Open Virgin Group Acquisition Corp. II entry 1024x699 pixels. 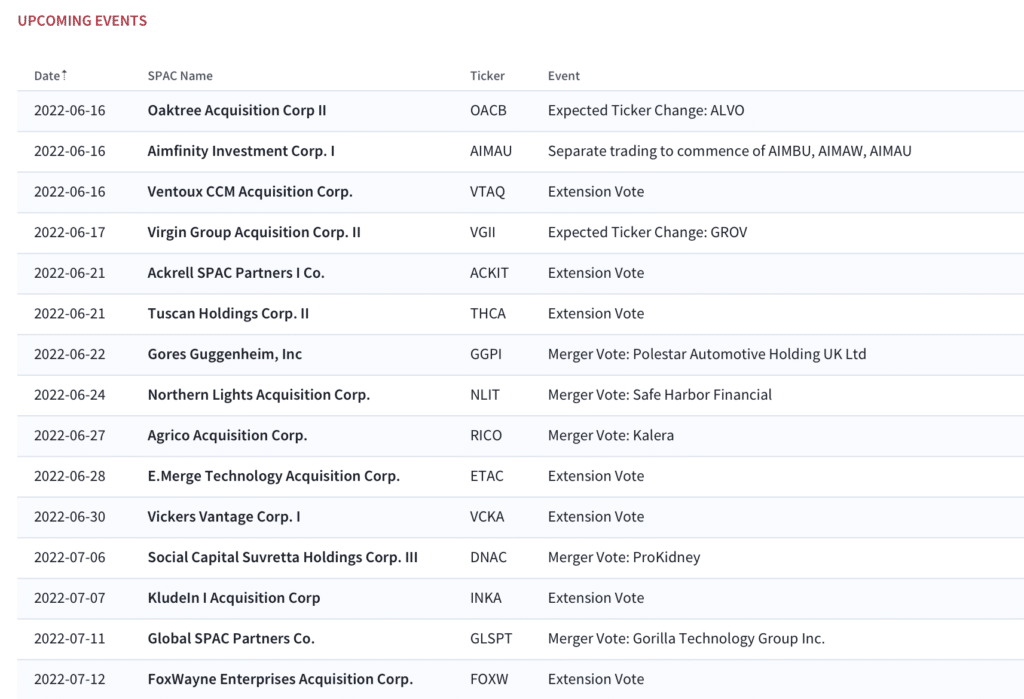tap(254, 232)
